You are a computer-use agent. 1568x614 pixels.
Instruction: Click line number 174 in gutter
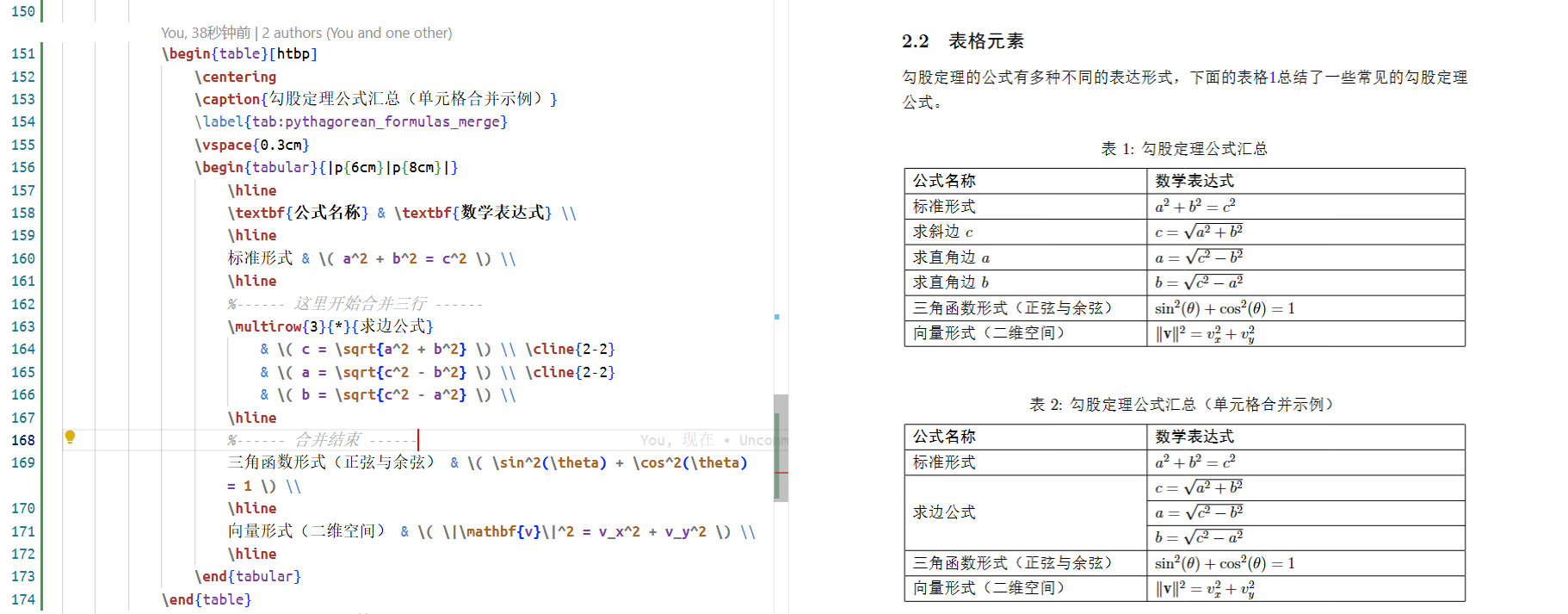pos(23,599)
